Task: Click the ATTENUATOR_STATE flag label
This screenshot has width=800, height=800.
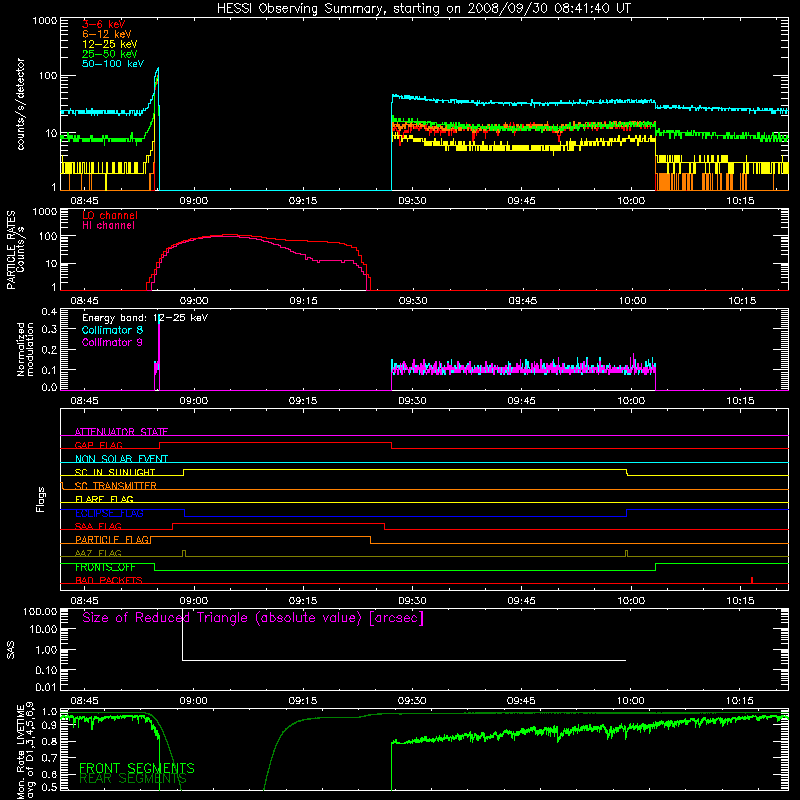Action: [121, 432]
